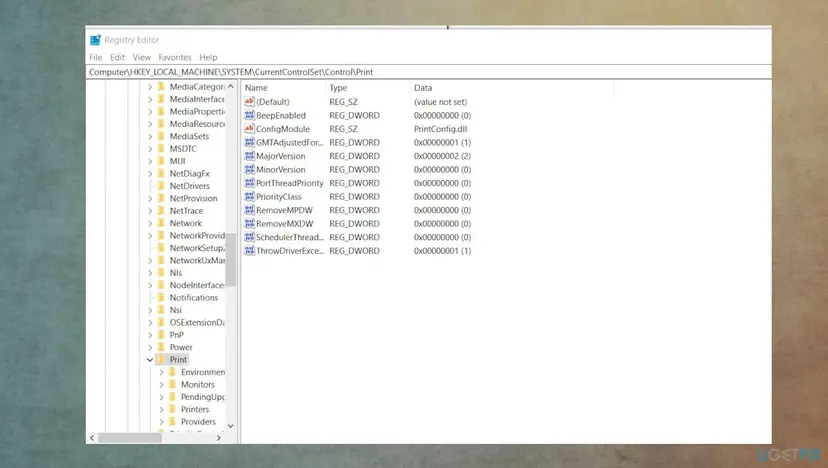Click the tree horizontal scrollbar thumb
The height and width of the screenshot is (468, 828).
click(x=130, y=438)
